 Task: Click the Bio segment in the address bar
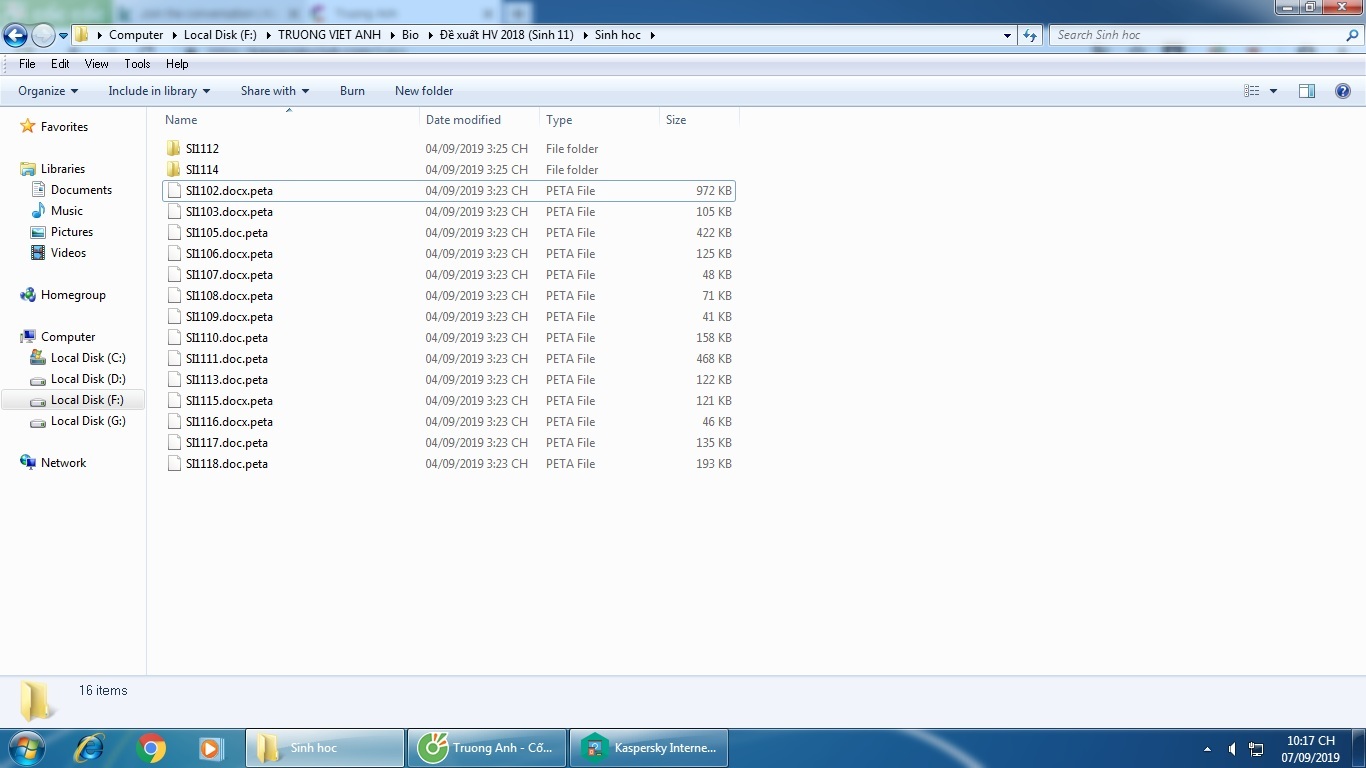coord(410,35)
